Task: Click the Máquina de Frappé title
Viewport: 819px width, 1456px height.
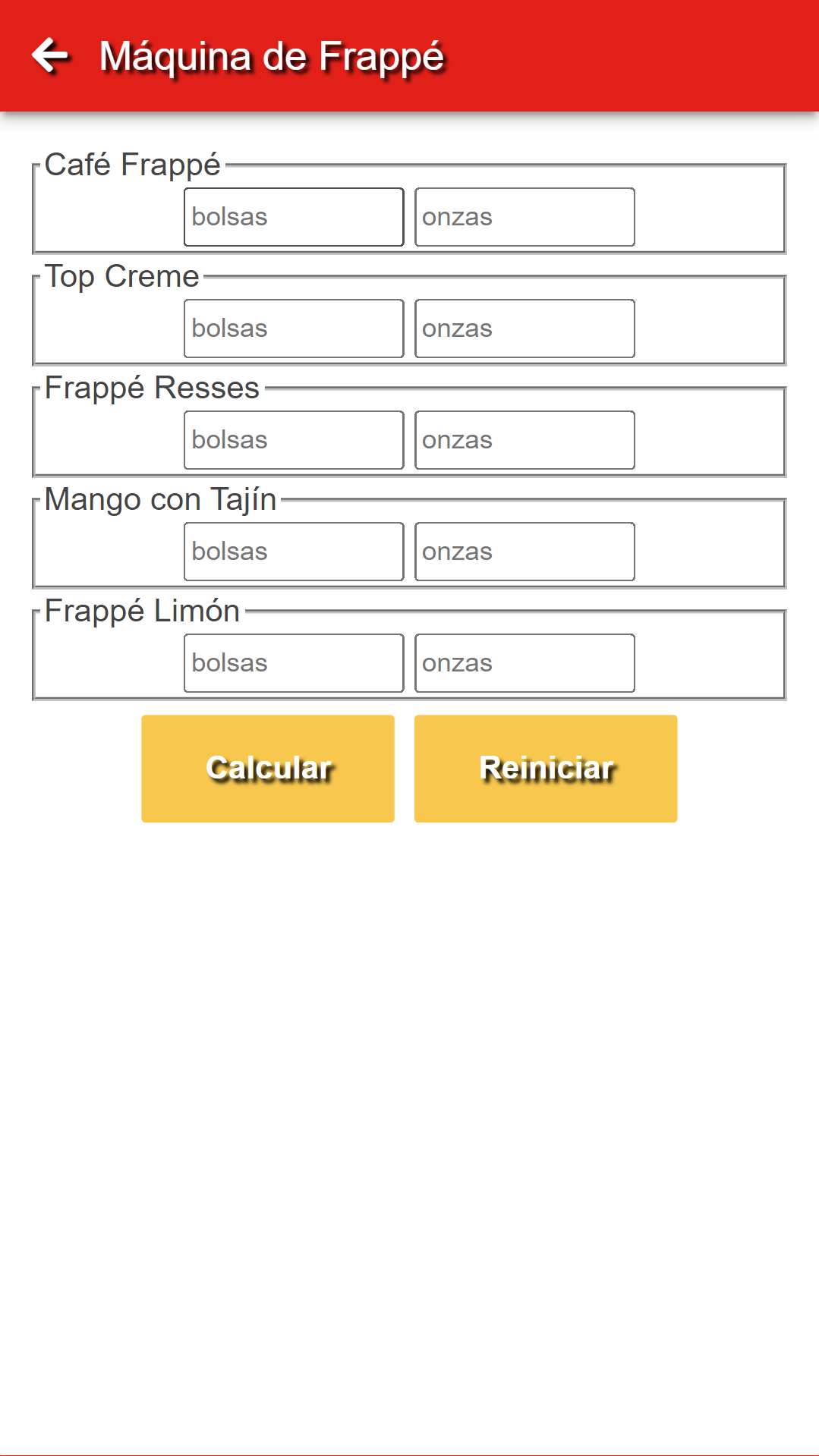Action: tap(272, 57)
